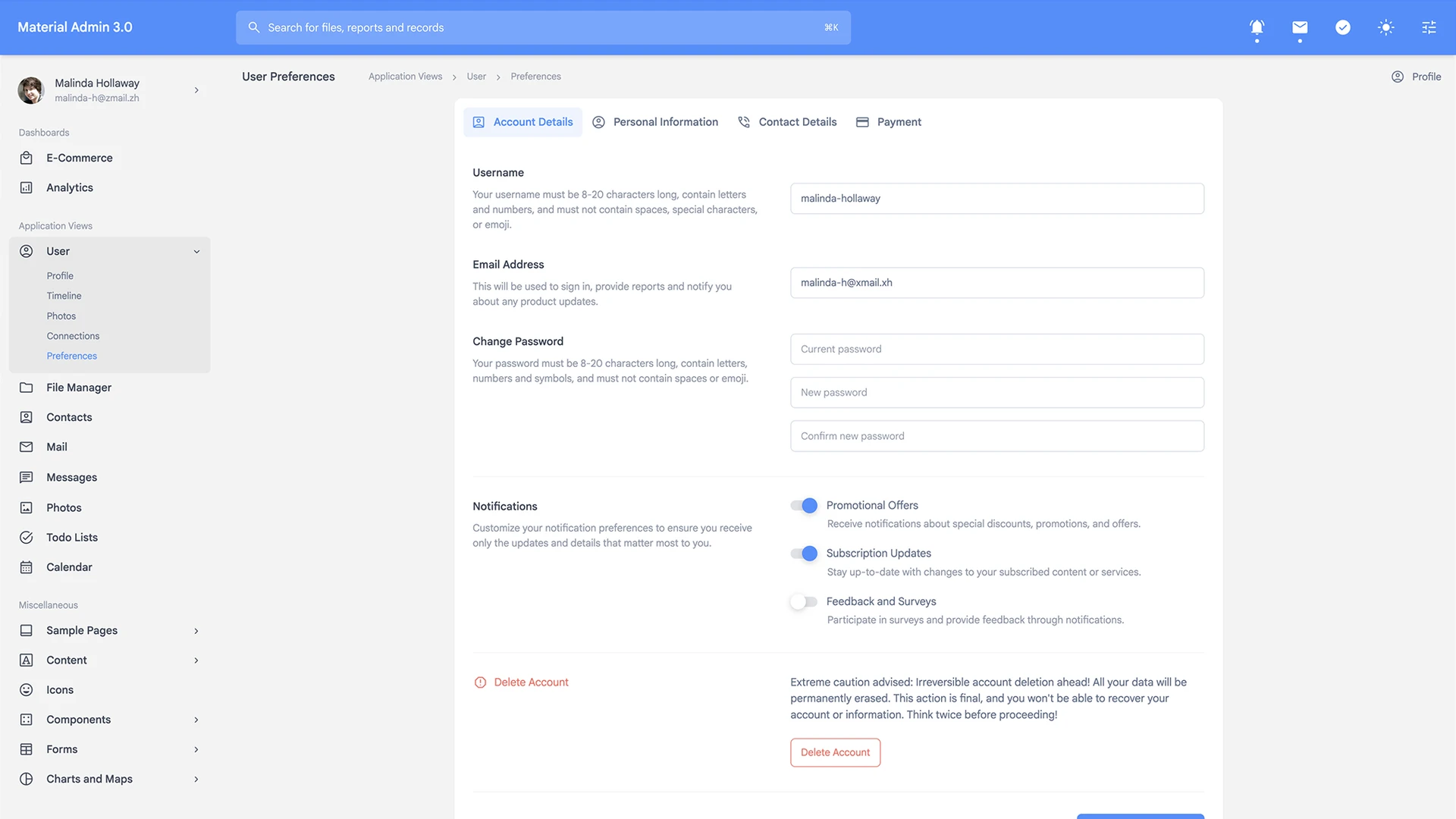Click the Profile person icon at top right
Image resolution: width=1456 pixels, height=819 pixels.
[x=1398, y=77]
